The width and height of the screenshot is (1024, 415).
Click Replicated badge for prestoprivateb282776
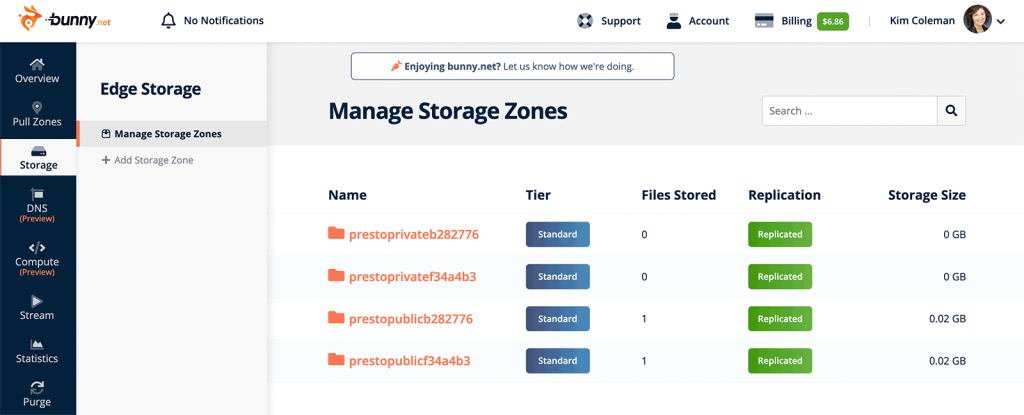[x=780, y=235]
